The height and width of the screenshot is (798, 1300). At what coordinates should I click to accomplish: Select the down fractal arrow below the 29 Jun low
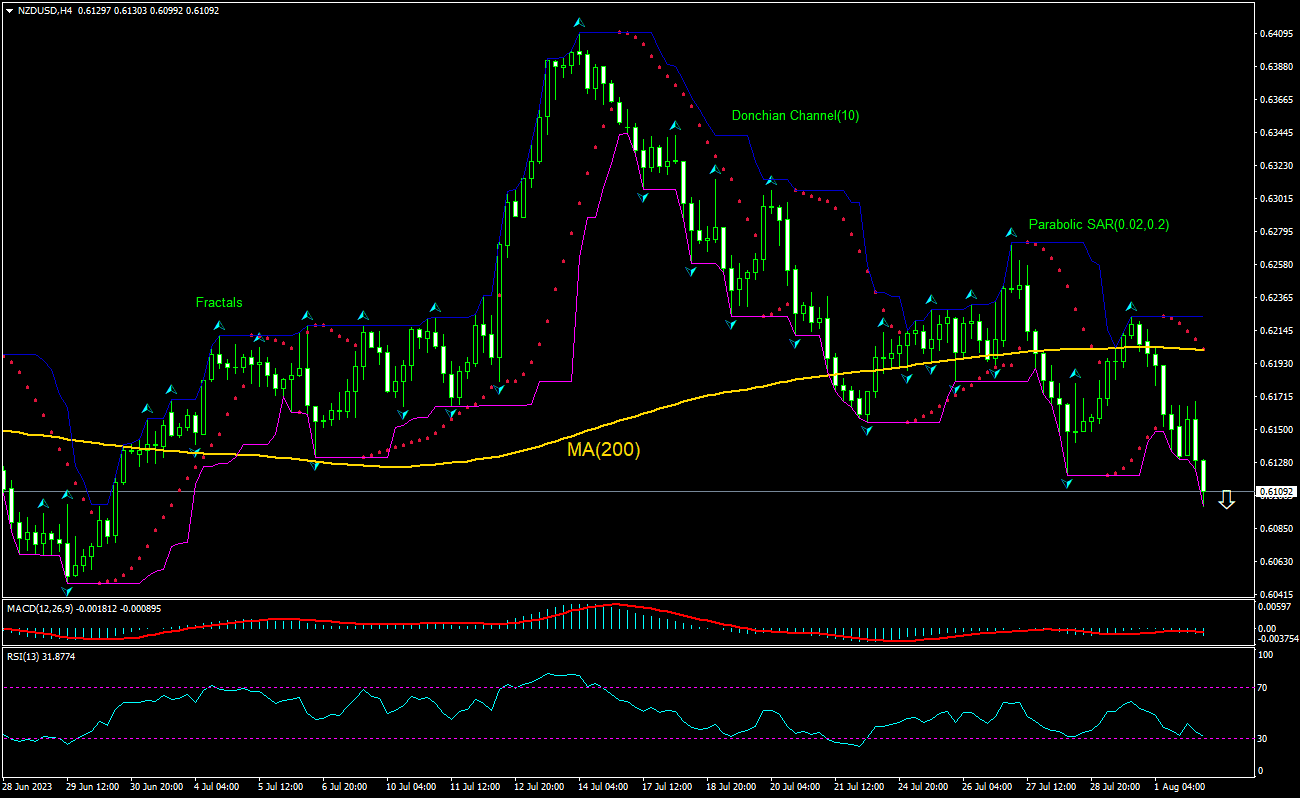pyautogui.click(x=67, y=591)
